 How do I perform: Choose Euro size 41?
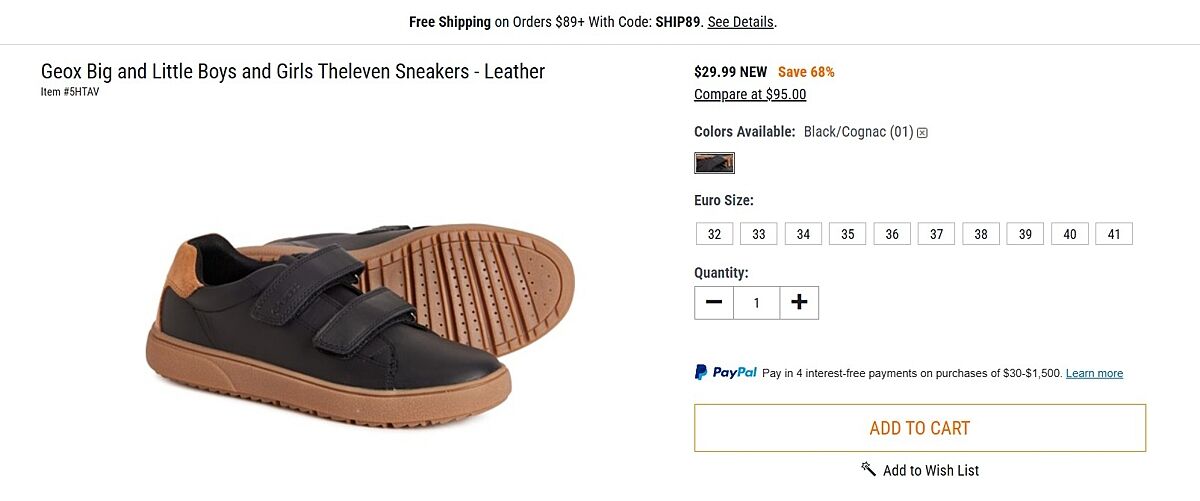(x=1114, y=234)
